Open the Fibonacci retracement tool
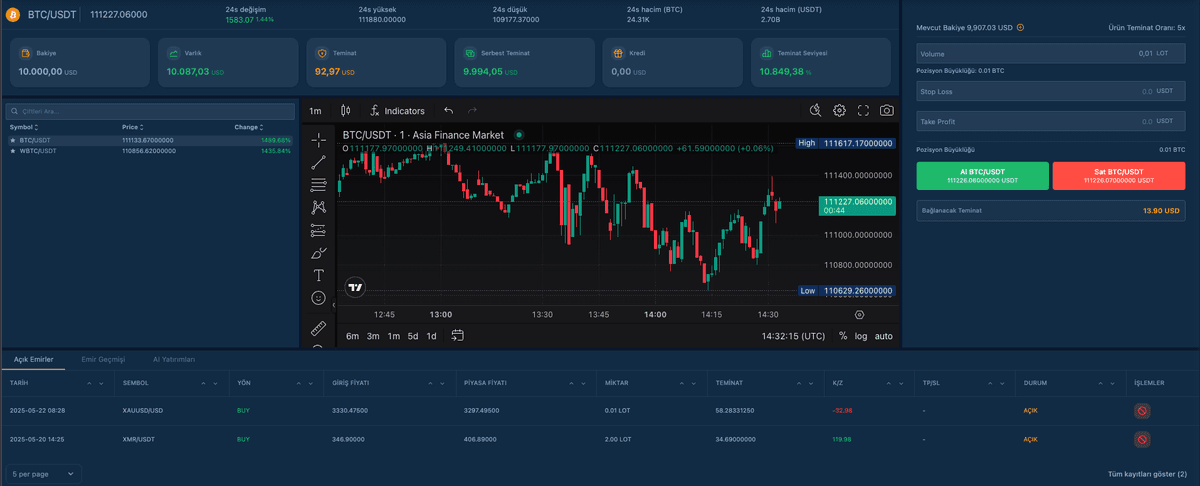Viewport: 1200px width, 486px height. click(319, 185)
